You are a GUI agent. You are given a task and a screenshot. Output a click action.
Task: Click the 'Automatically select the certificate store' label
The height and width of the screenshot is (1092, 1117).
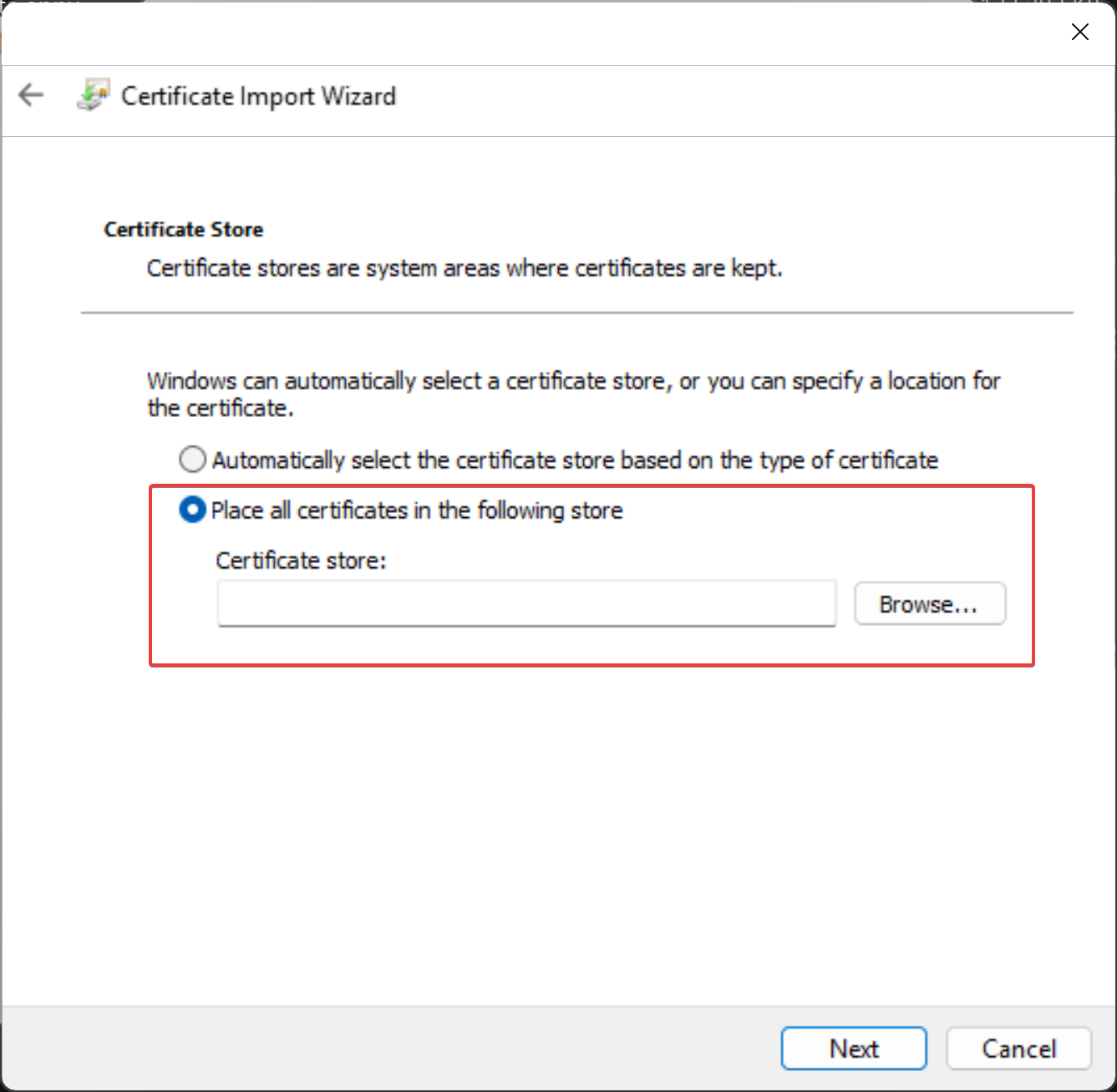tap(575, 460)
